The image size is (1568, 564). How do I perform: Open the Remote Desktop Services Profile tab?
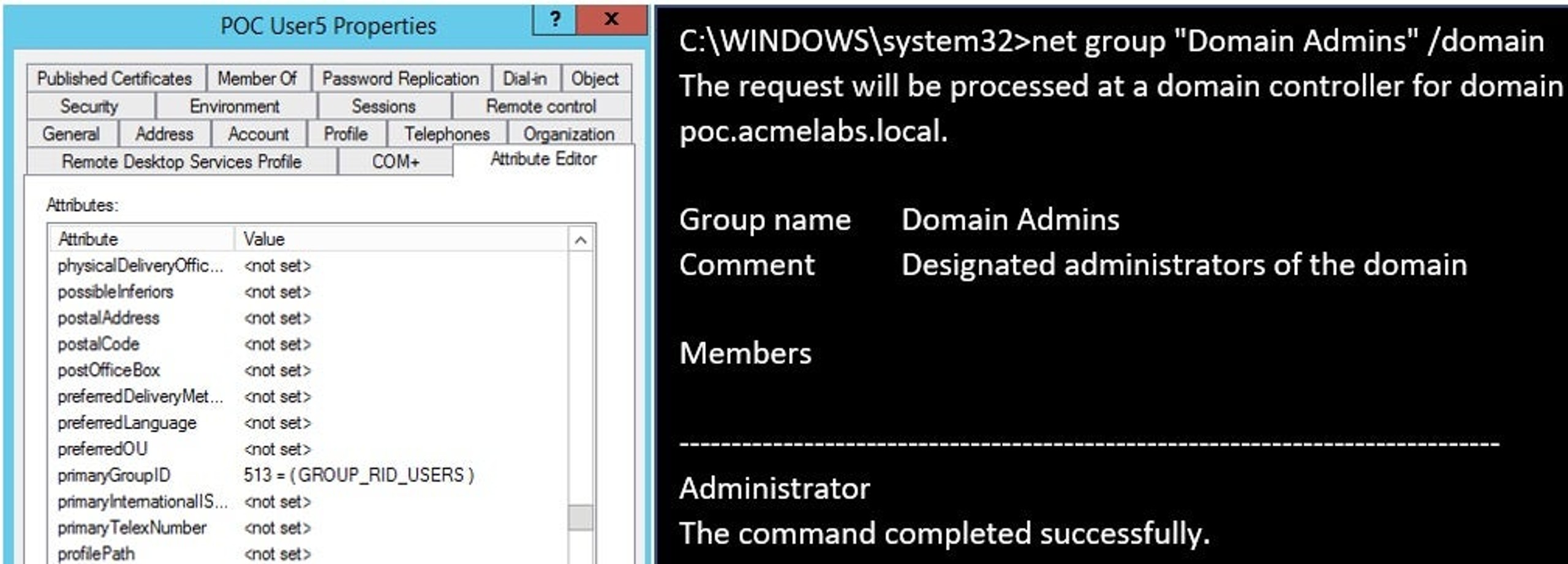[x=182, y=162]
